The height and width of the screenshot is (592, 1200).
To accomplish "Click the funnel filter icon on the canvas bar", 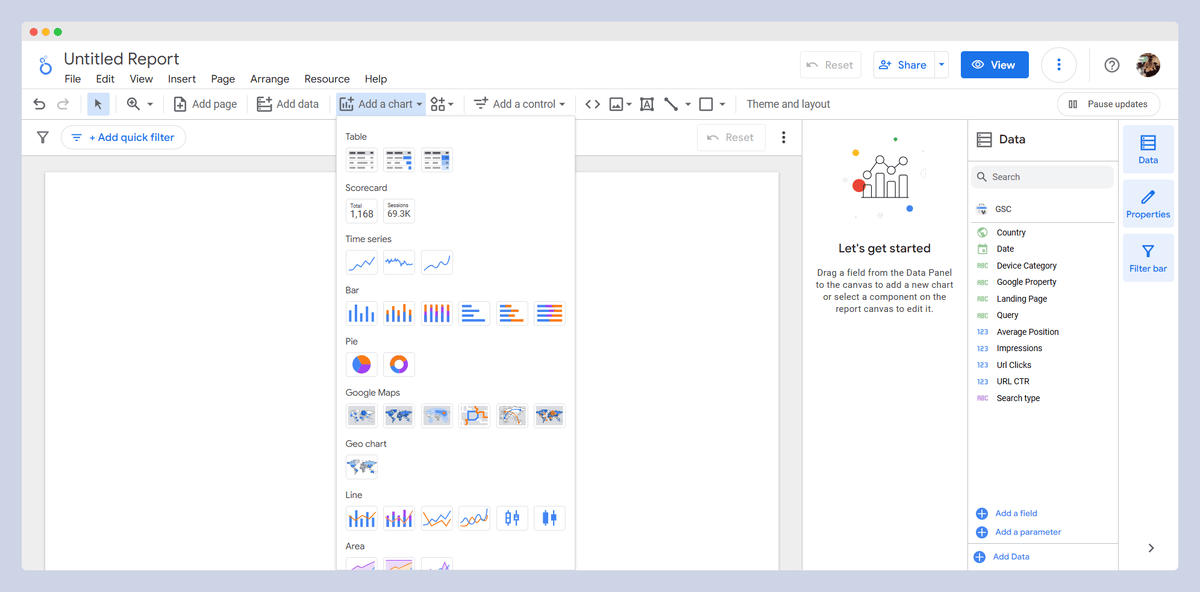I will [42, 138].
